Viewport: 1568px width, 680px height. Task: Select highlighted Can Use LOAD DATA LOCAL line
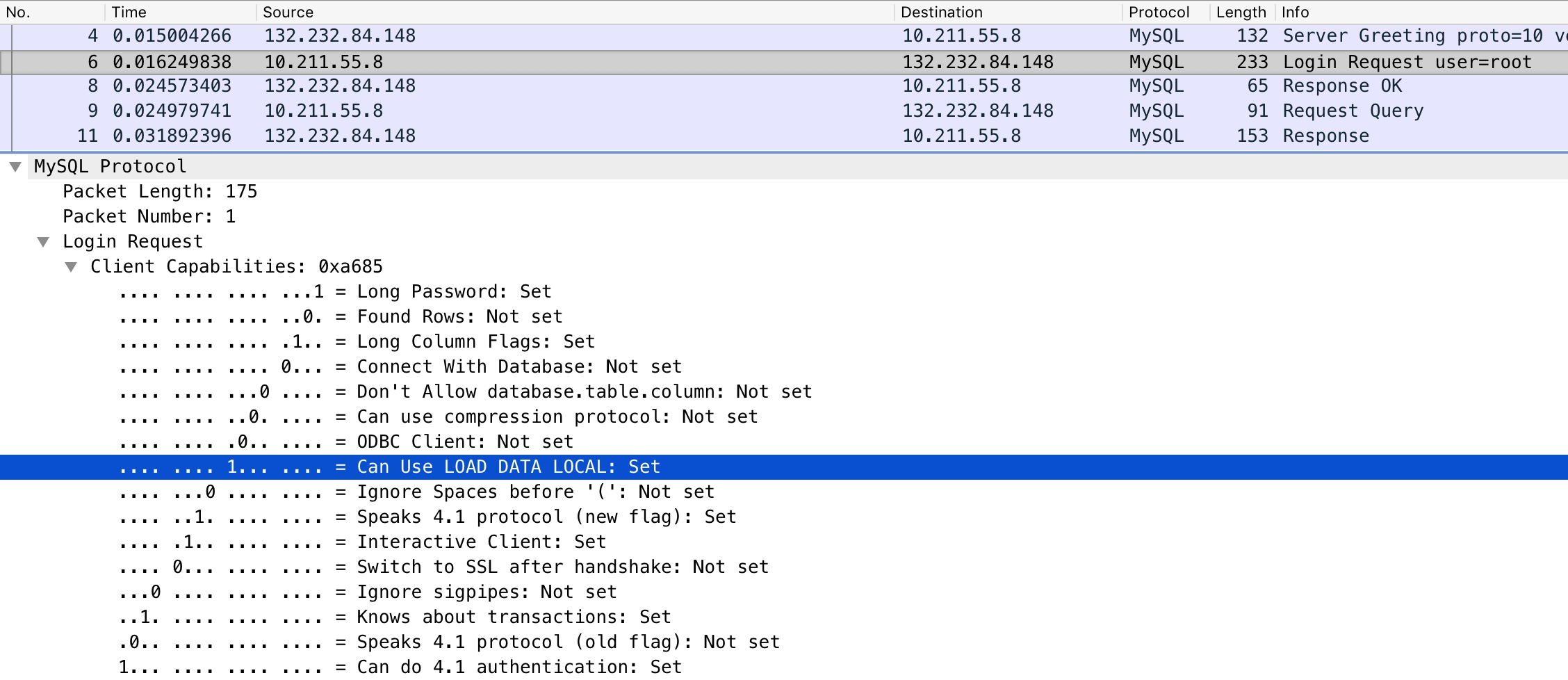[784, 467]
